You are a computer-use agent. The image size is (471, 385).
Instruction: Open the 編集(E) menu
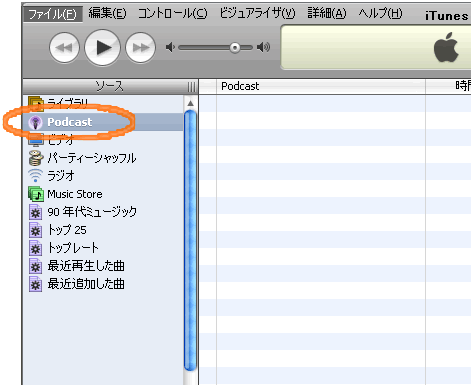[107, 13]
